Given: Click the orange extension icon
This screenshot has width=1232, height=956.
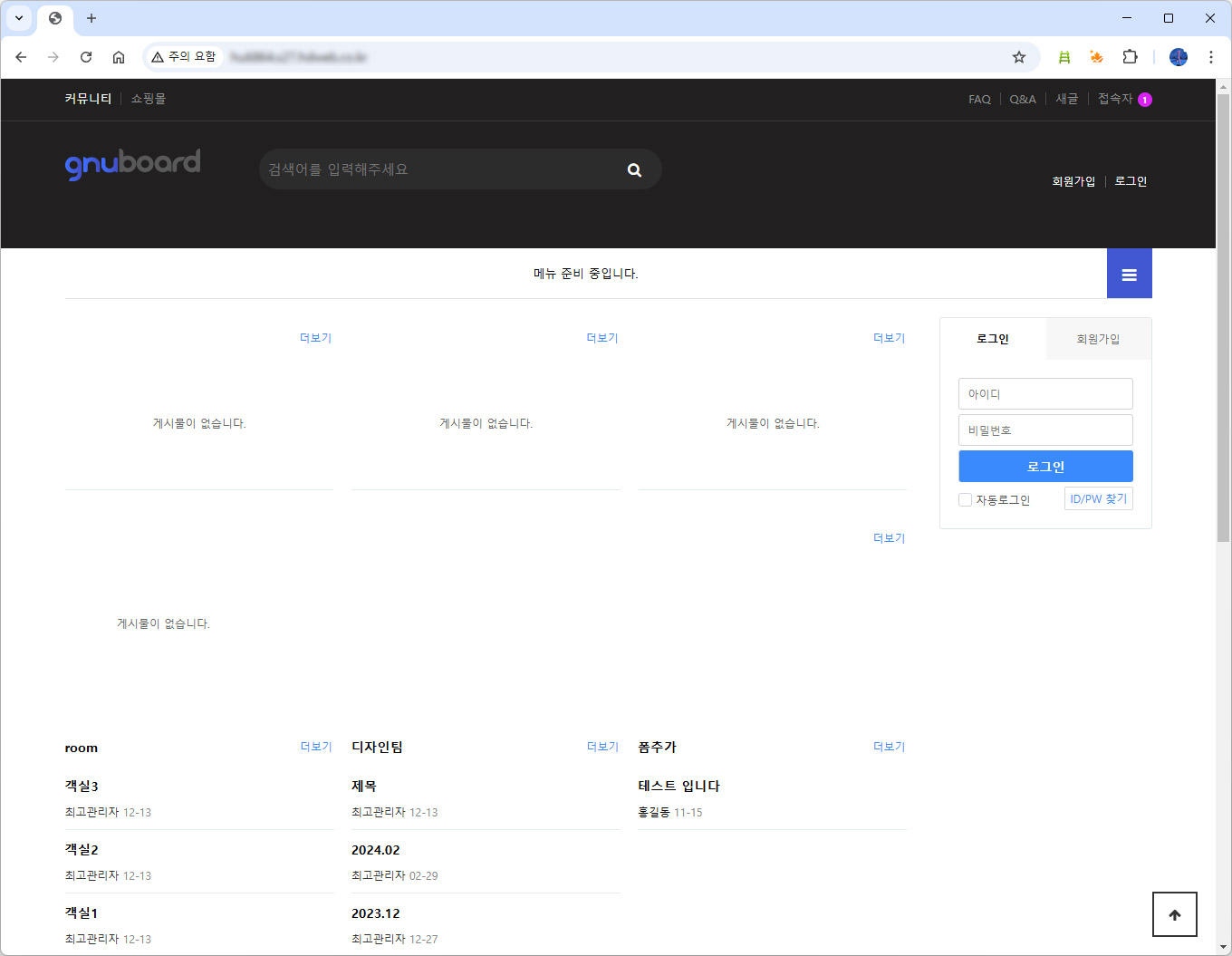Looking at the screenshot, I should (x=1097, y=57).
